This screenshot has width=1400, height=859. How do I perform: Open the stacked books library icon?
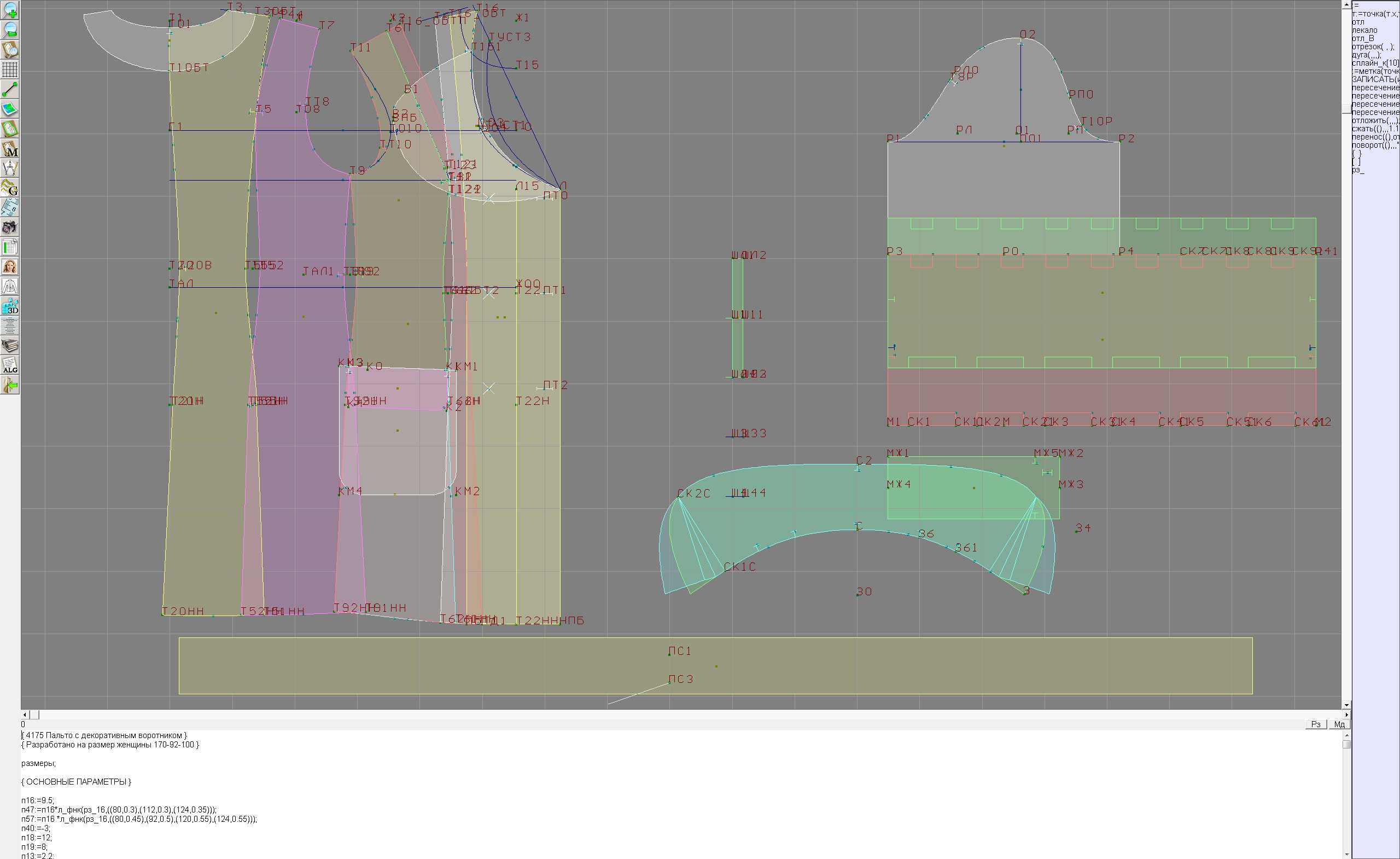pos(10,346)
